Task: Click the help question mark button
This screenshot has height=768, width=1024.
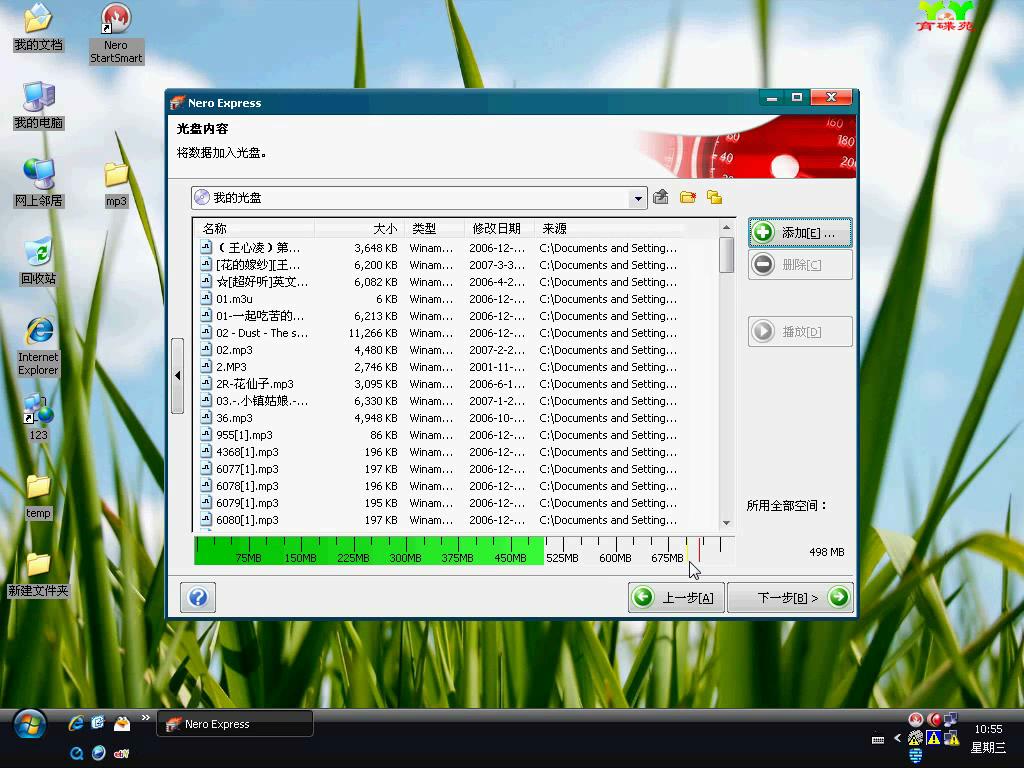Action: click(x=198, y=597)
